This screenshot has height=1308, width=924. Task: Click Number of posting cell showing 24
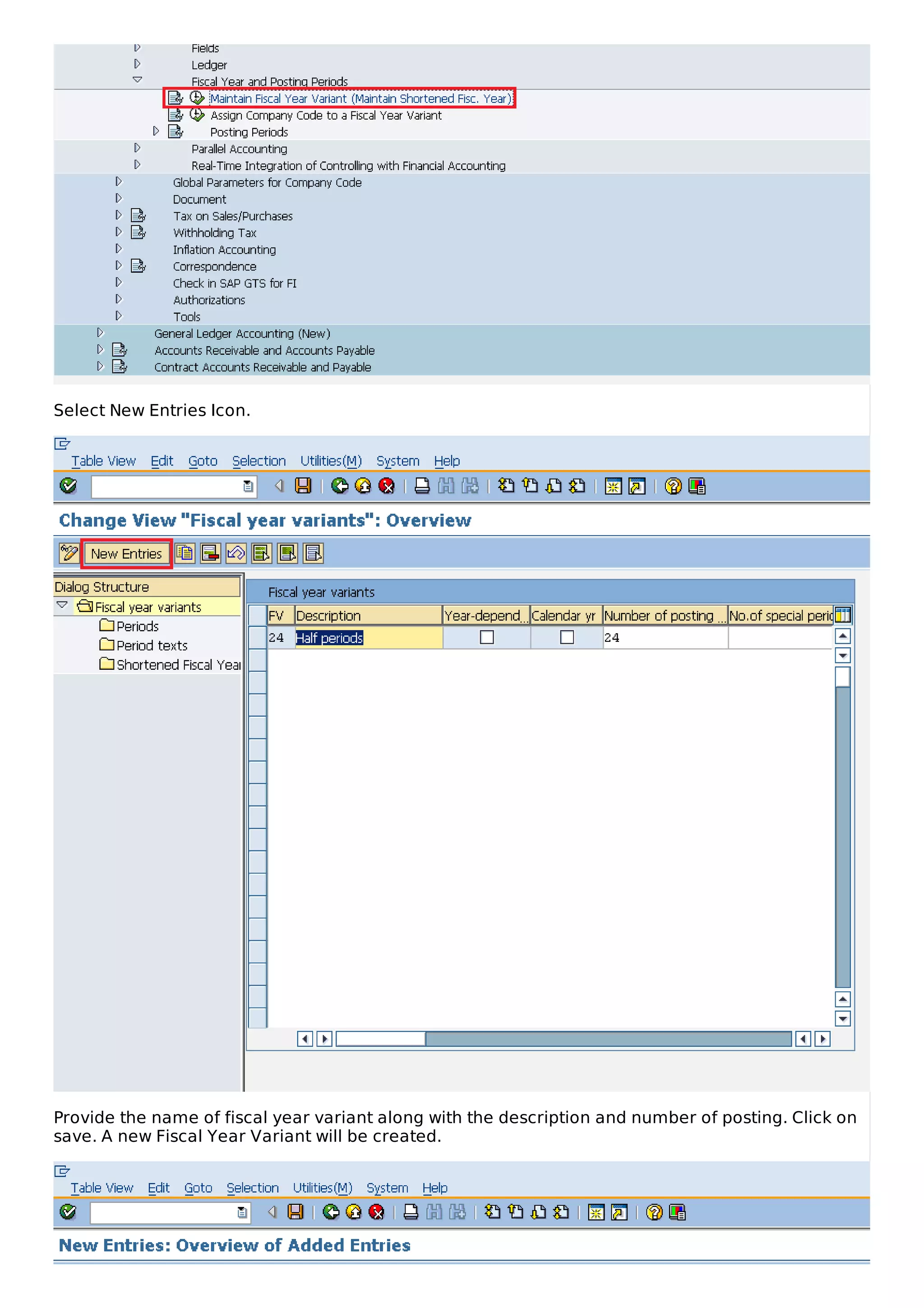click(665, 637)
